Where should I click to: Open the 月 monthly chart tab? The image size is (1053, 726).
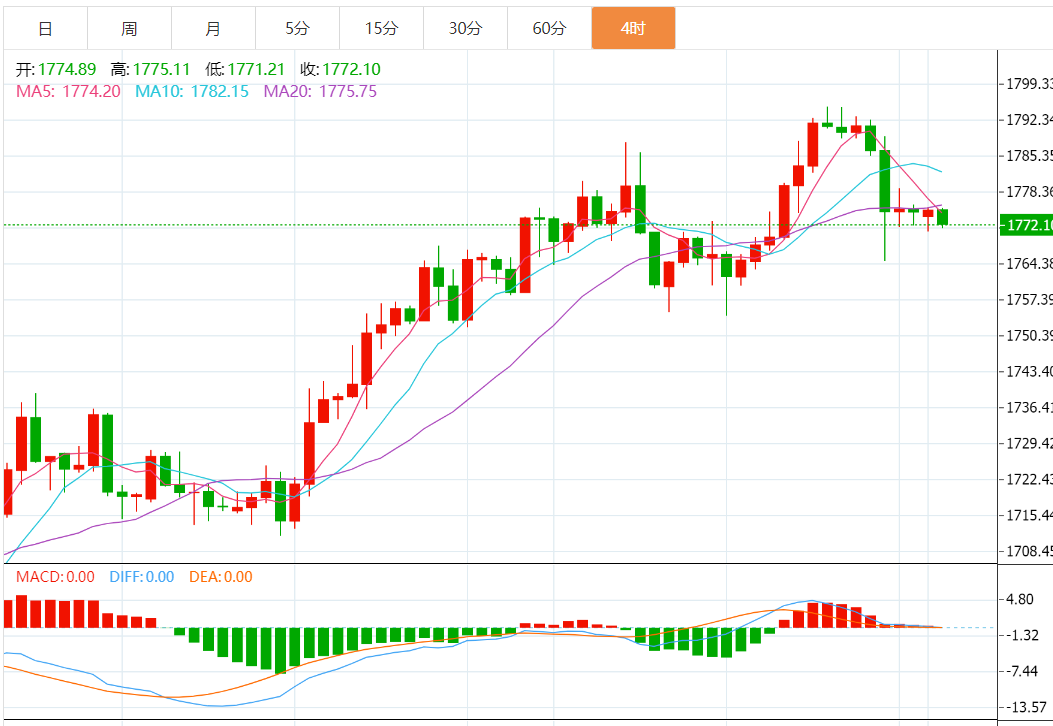tap(213, 28)
